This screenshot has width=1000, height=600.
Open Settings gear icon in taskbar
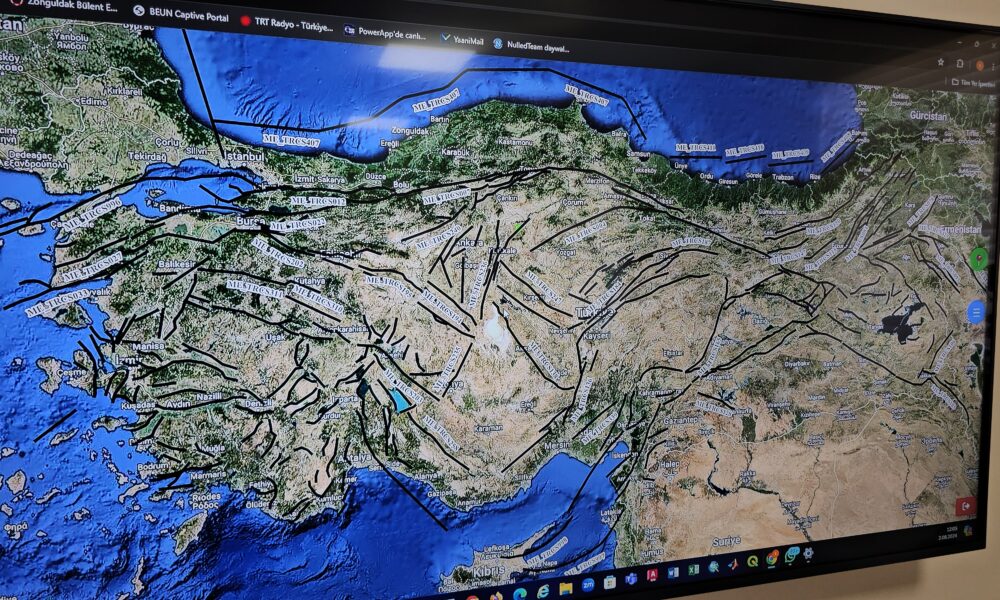click(x=808, y=553)
